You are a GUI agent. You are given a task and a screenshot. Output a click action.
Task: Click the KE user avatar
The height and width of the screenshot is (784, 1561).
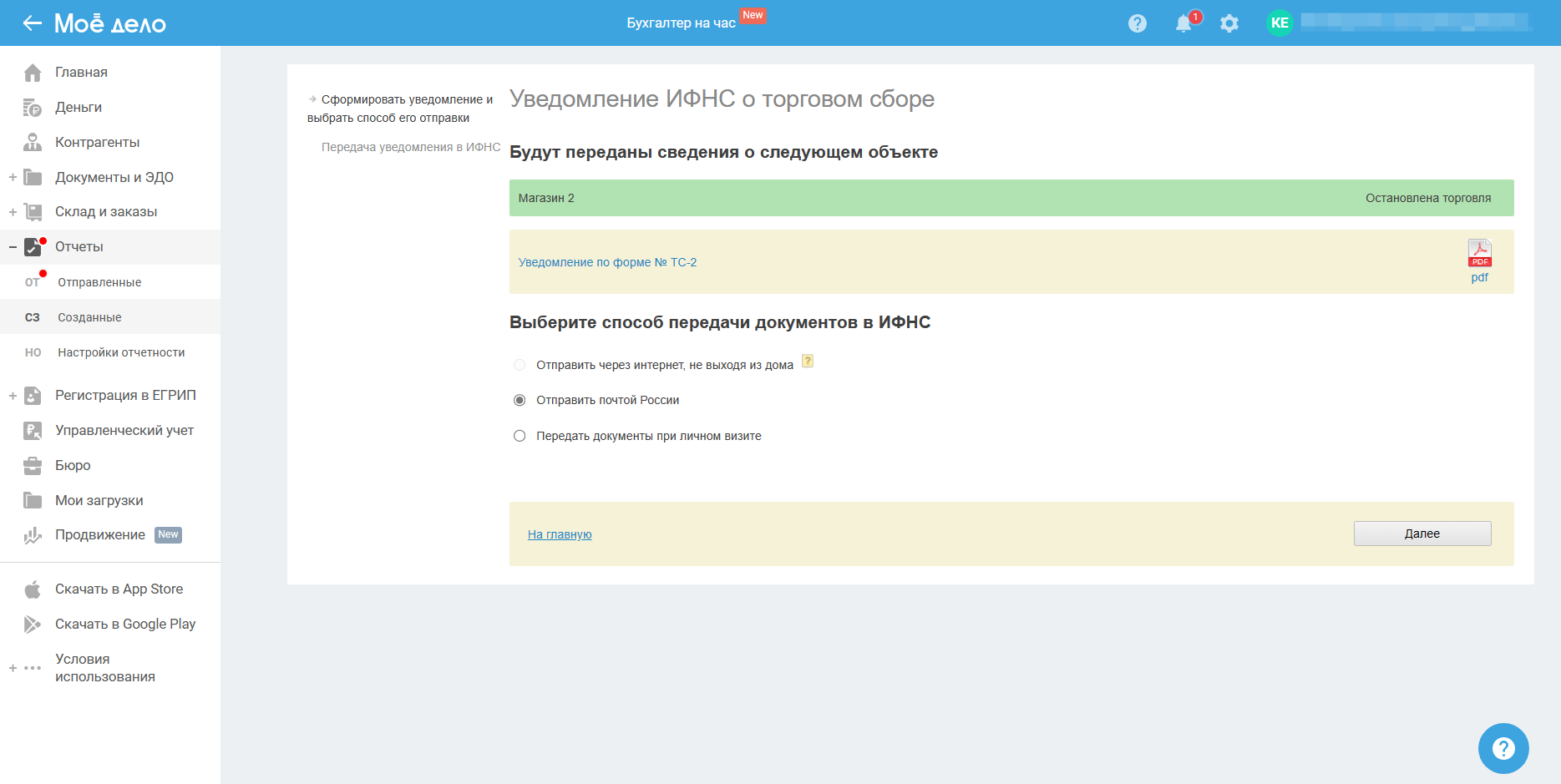pyautogui.click(x=1279, y=23)
